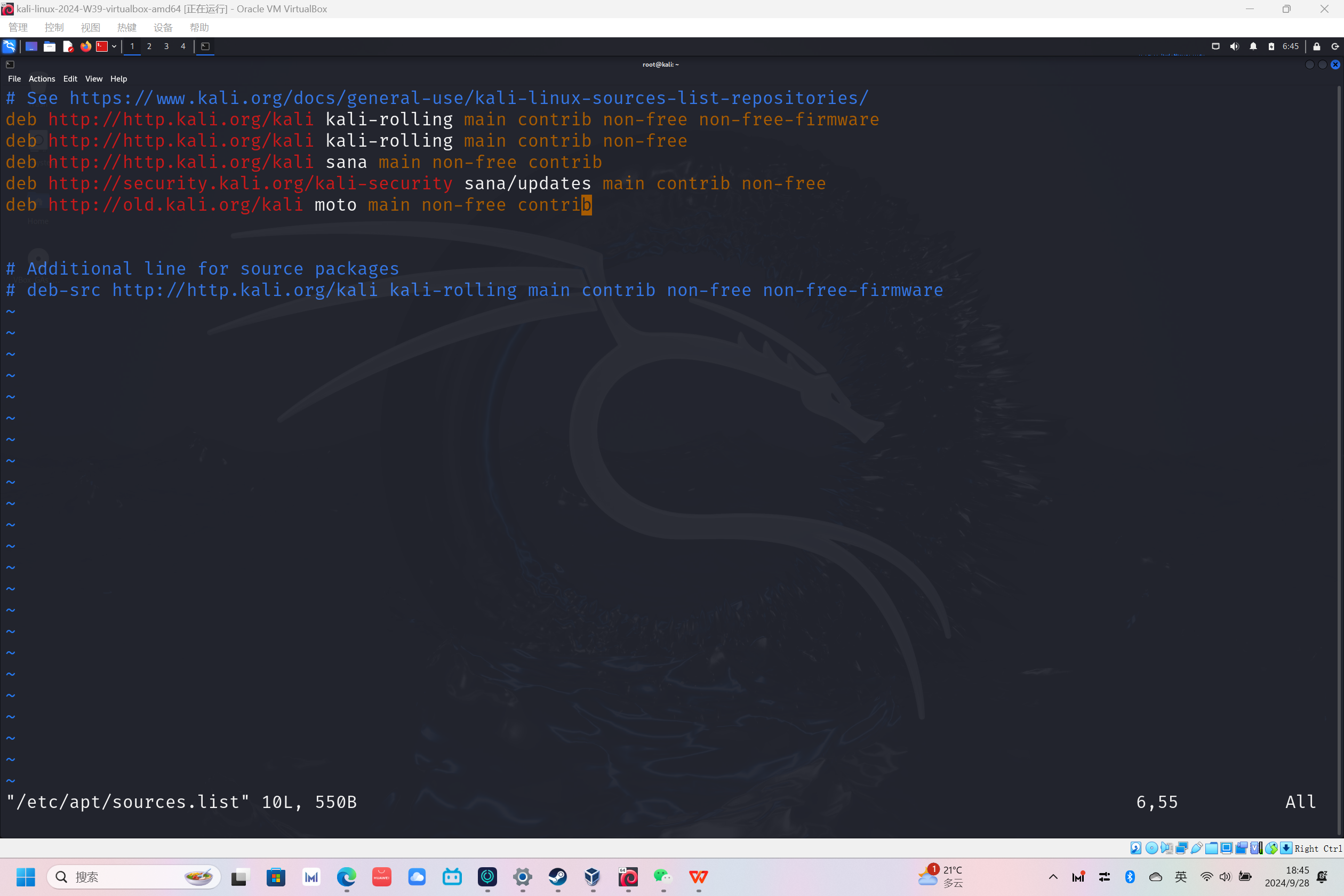Image resolution: width=1344 pixels, height=896 pixels.
Task: Toggle the wired network connection icon
Action: point(1215,46)
